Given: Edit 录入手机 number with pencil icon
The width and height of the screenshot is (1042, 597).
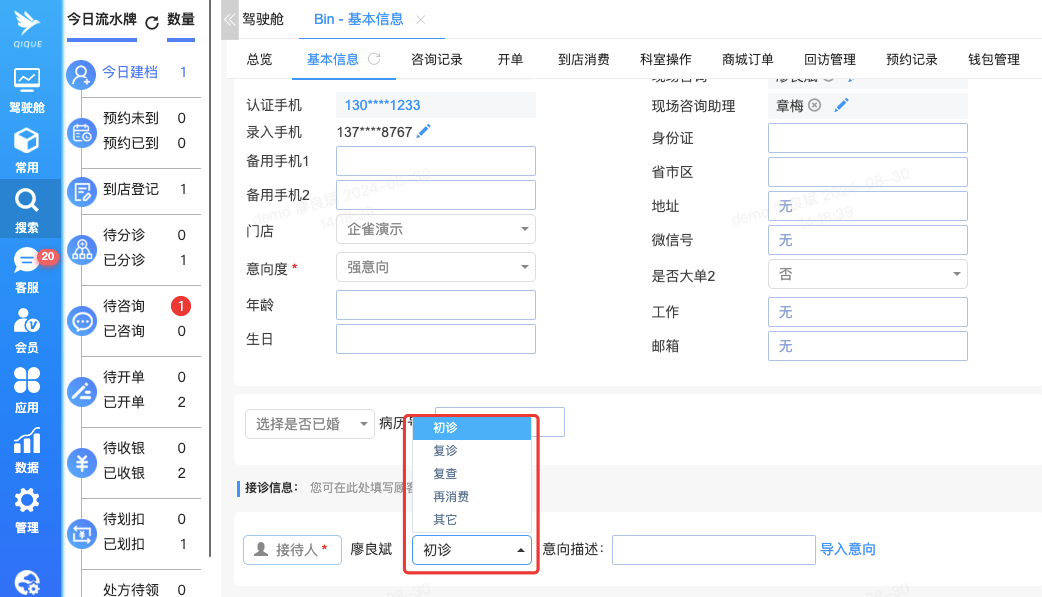Looking at the screenshot, I should click(x=424, y=131).
